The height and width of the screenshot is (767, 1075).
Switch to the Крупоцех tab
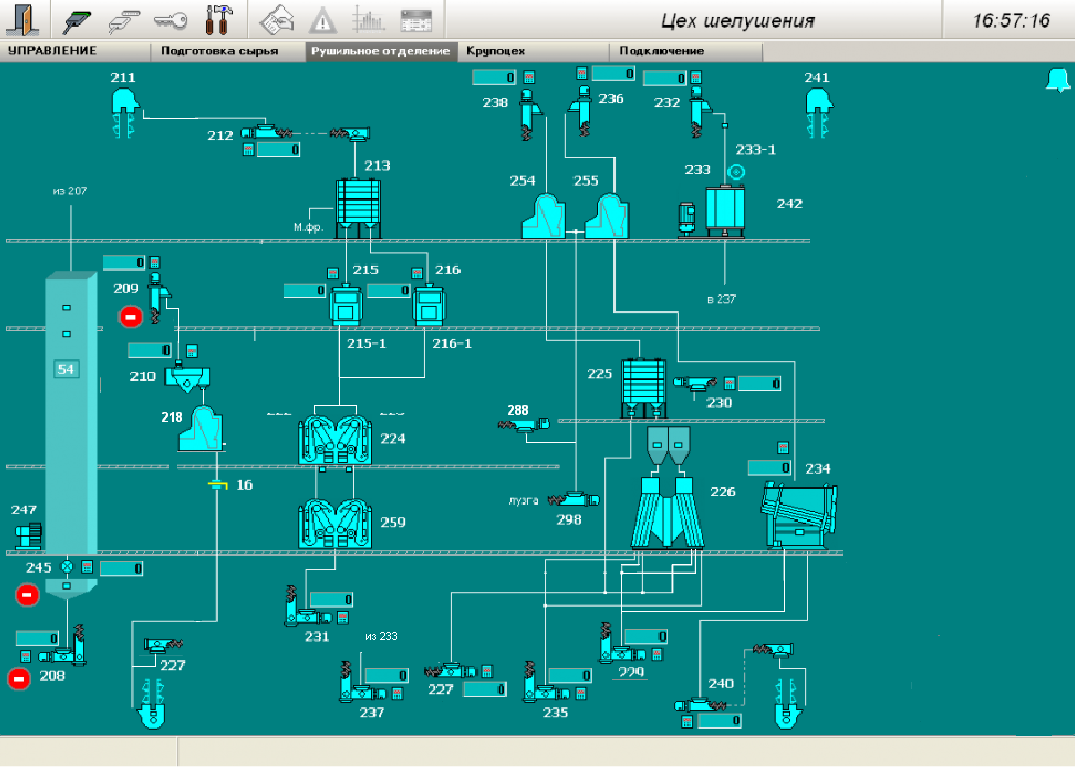pyautogui.click(x=496, y=50)
